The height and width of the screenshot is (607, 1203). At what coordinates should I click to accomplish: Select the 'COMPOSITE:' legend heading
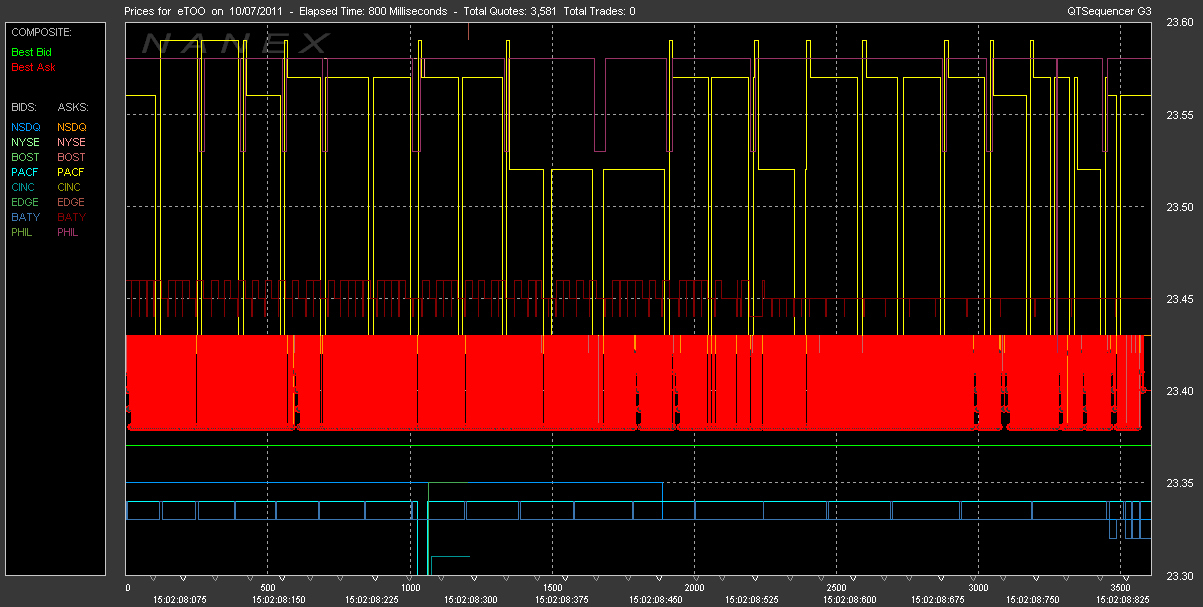pos(41,32)
